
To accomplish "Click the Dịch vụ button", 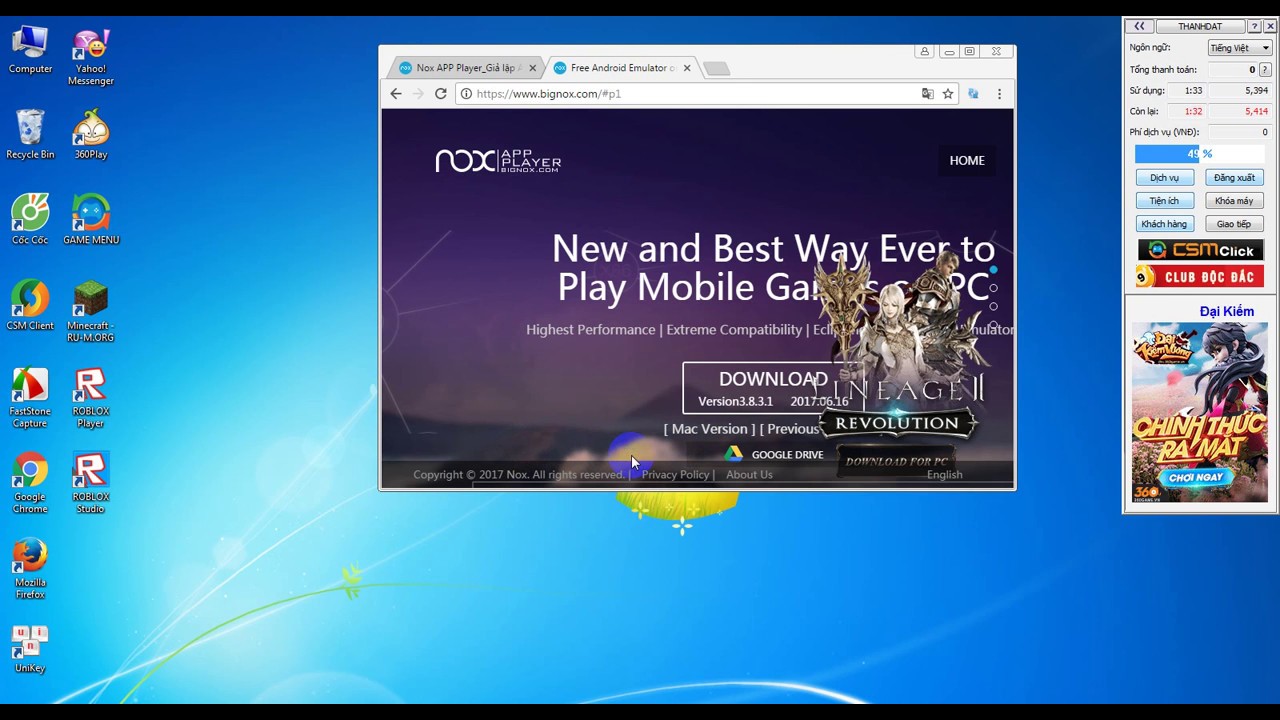I will point(1164,178).
